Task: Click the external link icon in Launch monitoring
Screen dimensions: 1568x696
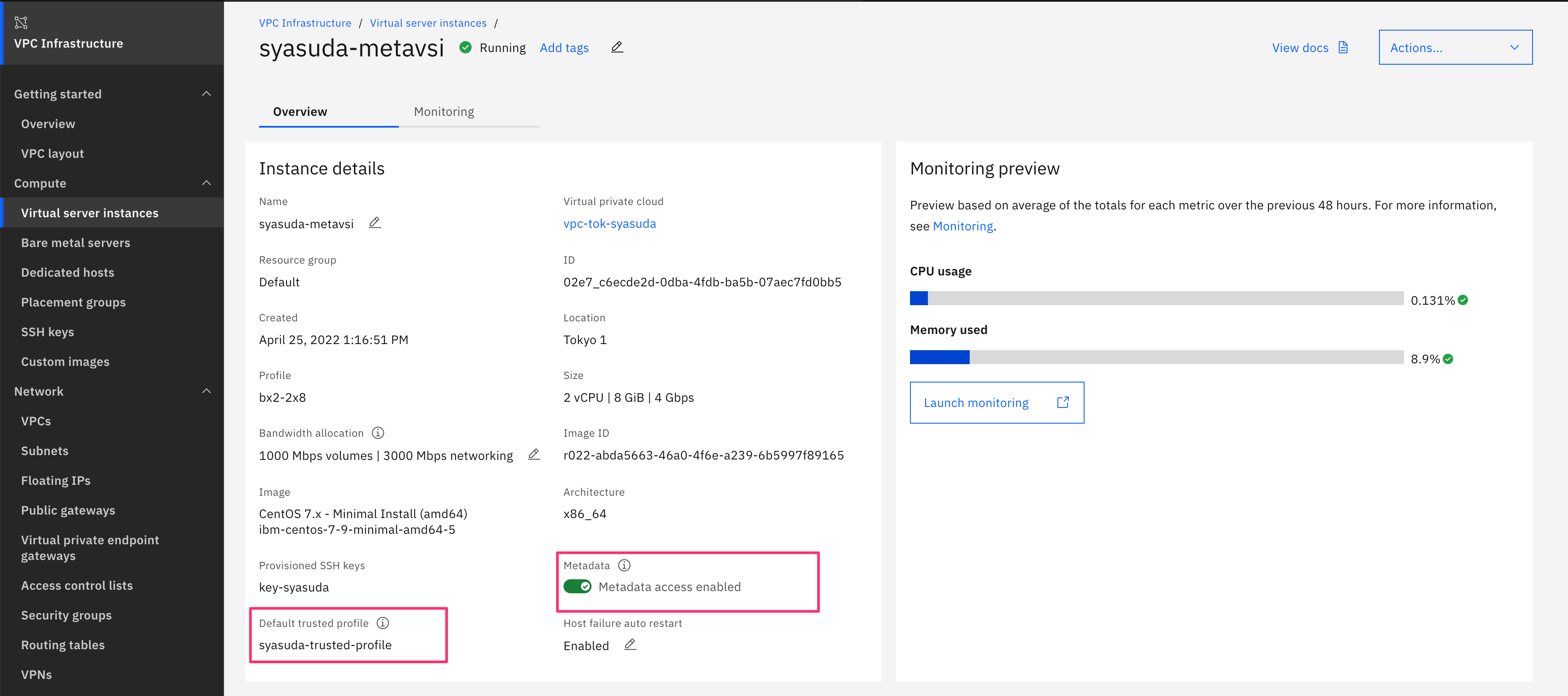Action: pyautogui.click(x=1063, y=402)
